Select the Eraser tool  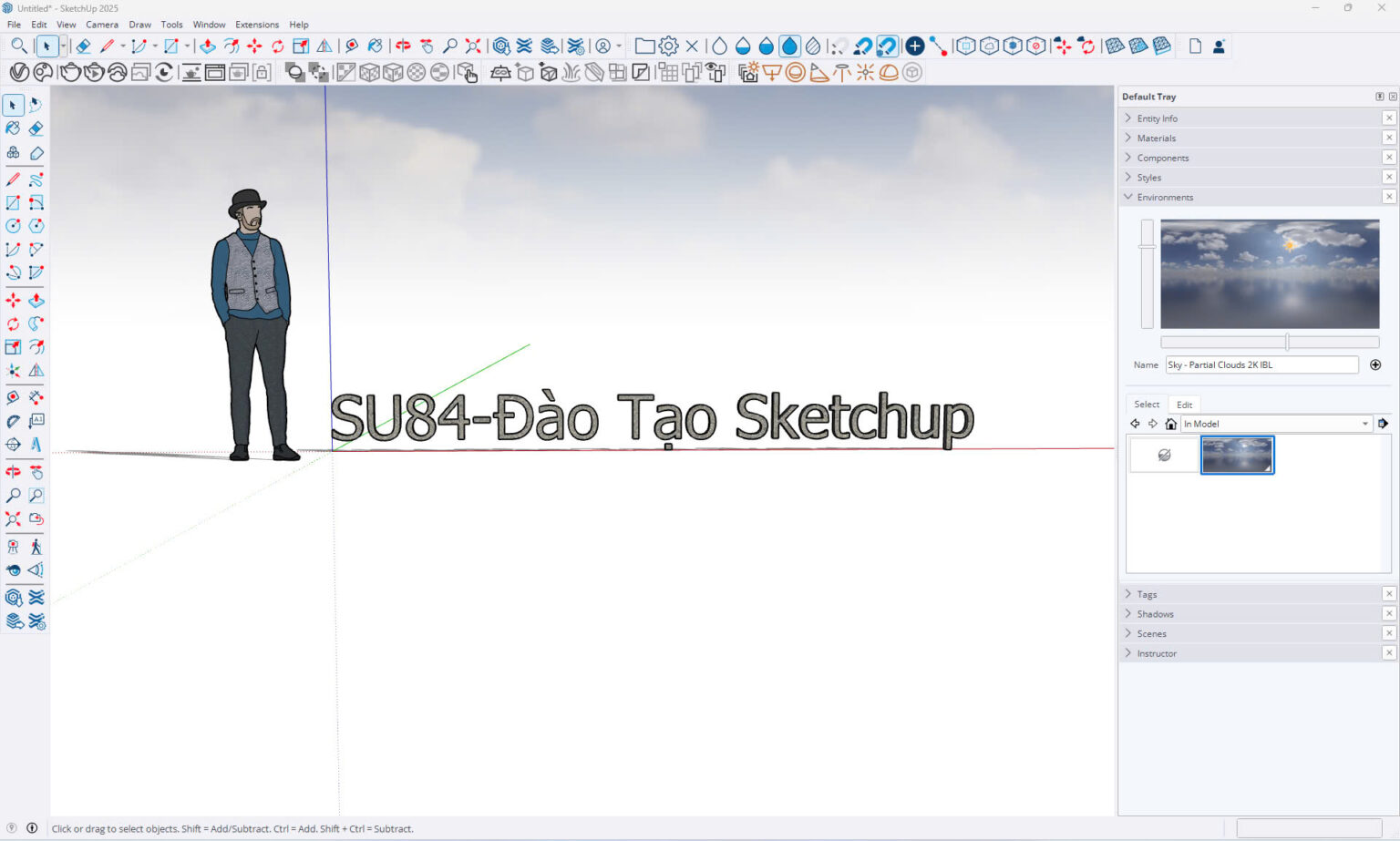point(36,128)
